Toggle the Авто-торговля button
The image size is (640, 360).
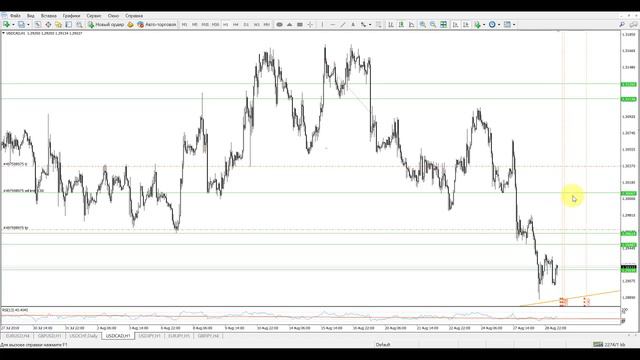pos(157,24)
